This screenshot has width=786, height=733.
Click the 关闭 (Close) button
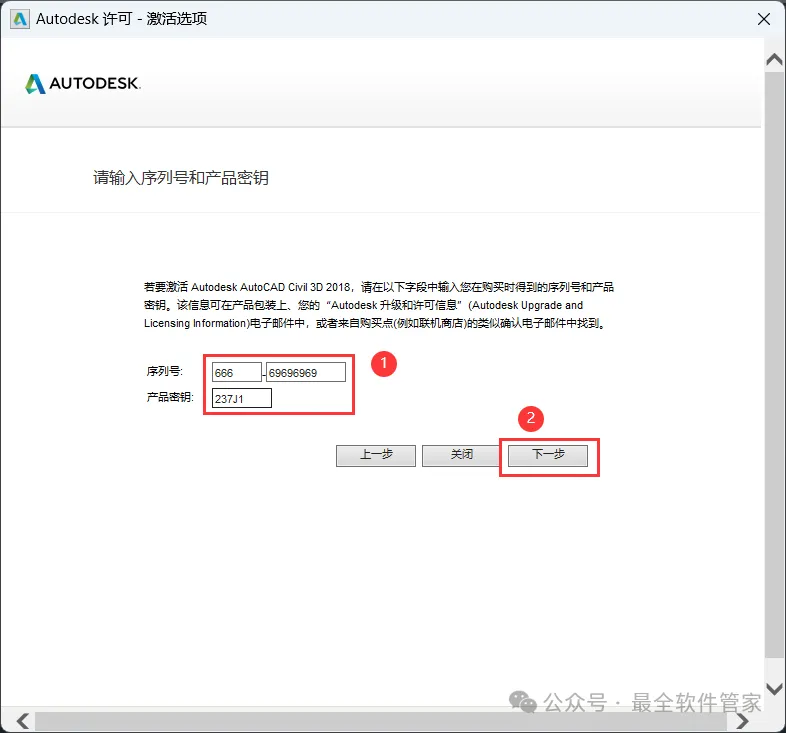tap(461, 455)
